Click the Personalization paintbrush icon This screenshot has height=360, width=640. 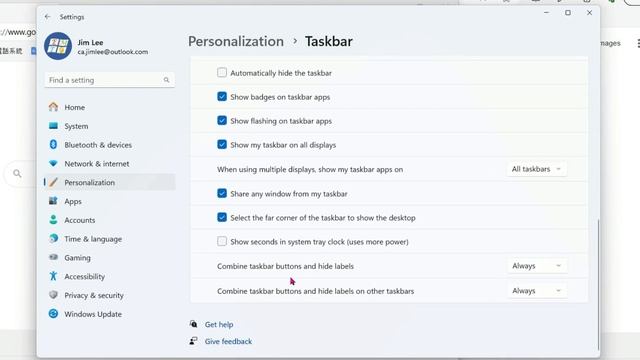coord(53,182)
